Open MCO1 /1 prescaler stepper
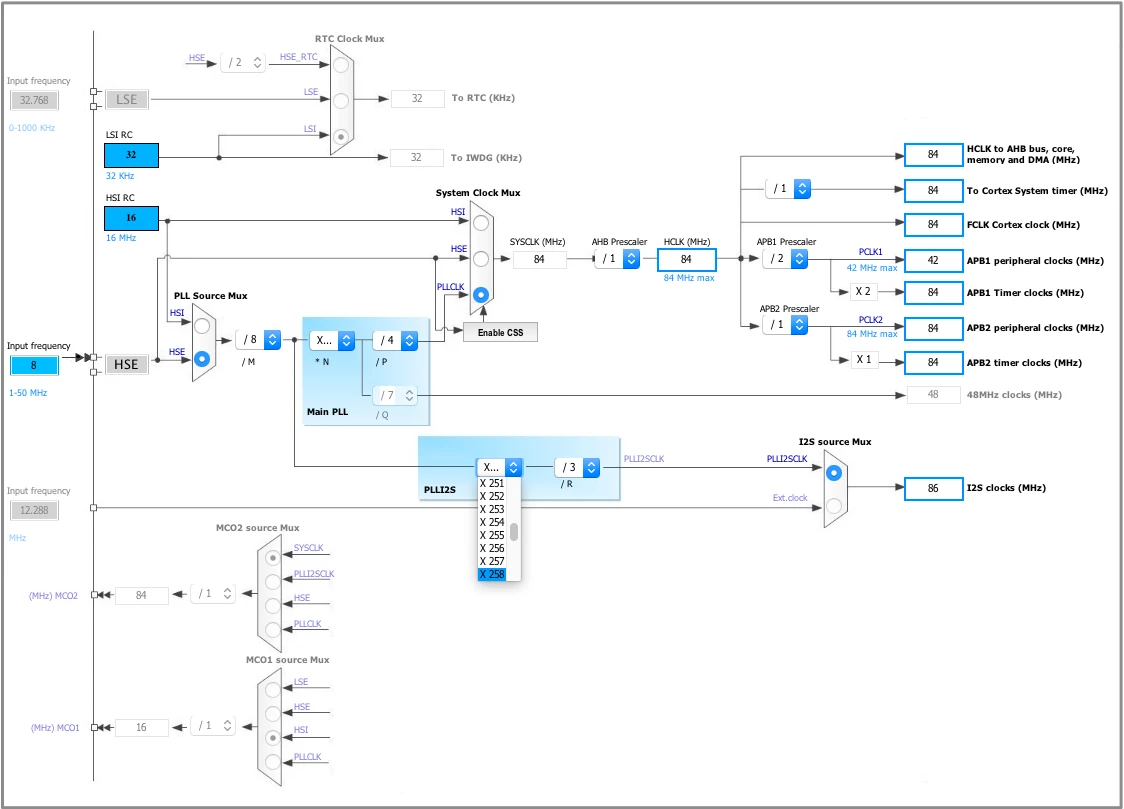Viewport: 1124px width, 809px height. click(213, 726)
